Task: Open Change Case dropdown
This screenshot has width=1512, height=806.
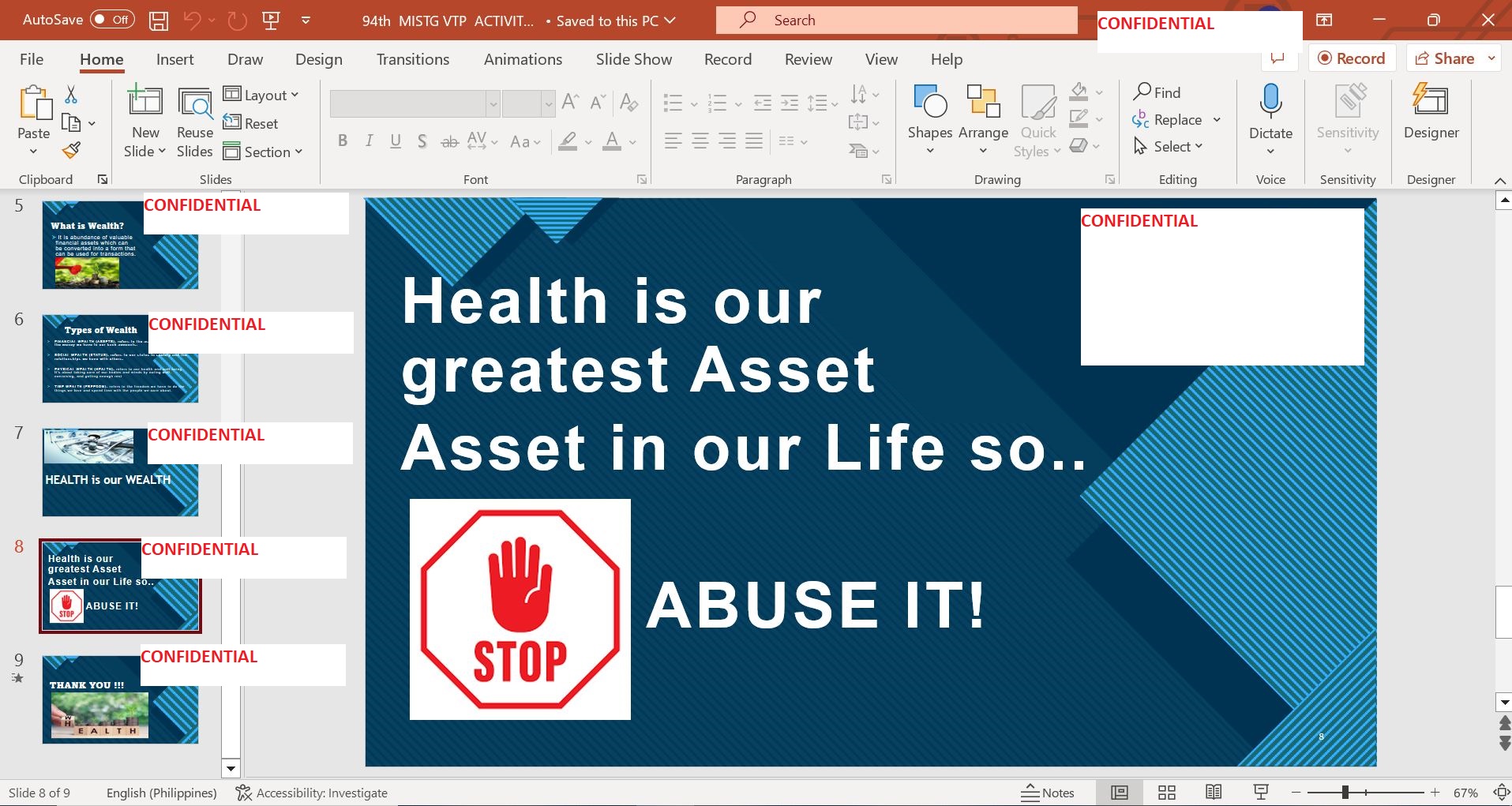Action: (525, 141)
